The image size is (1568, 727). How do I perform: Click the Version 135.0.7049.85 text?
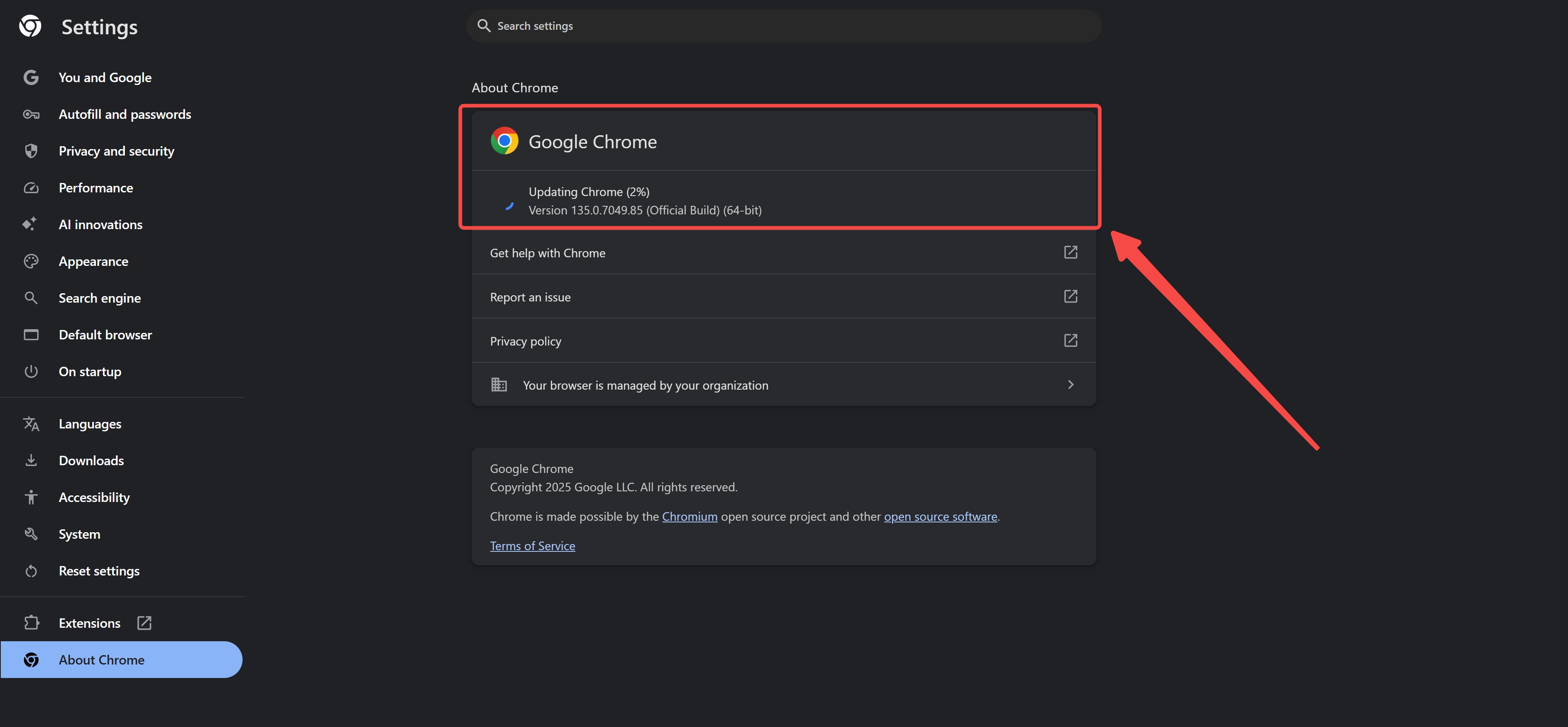(x=645, y=210)
